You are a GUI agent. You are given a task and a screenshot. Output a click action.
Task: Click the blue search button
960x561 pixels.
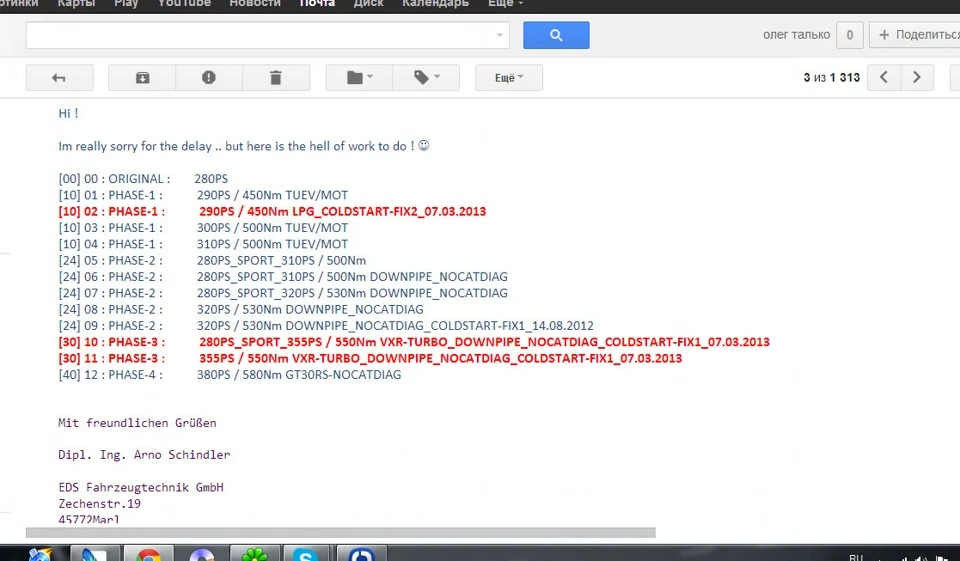tap(556, 35)
